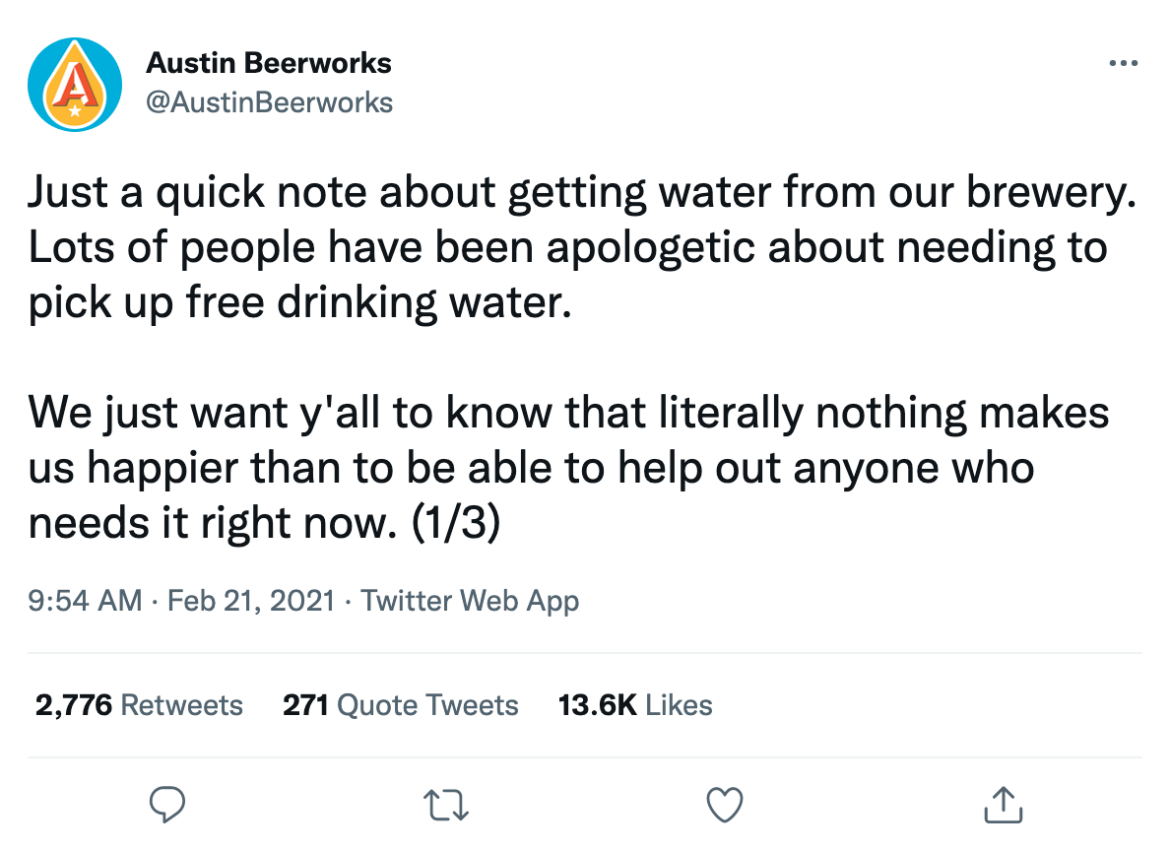Visit the @AustinBeerworks handle link
Viewport: 1170px width, 849px height.
(x=269, y=102)
